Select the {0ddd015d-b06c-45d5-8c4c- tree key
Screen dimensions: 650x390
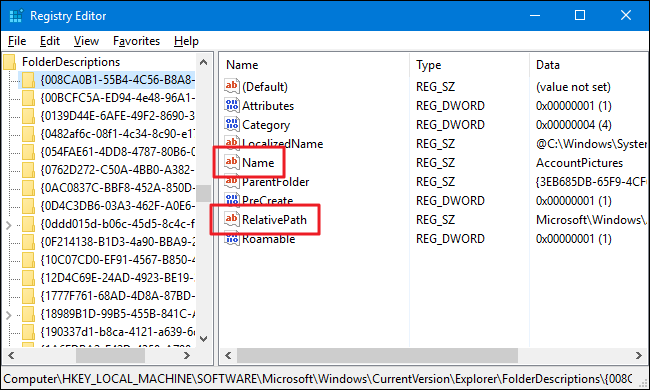(x=117, y=224)
